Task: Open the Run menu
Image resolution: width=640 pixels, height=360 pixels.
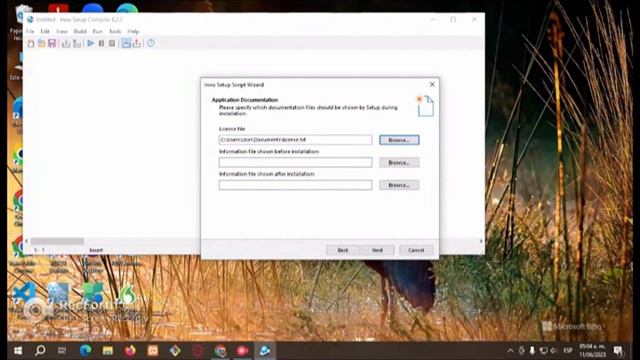Action: pos(97,31)
